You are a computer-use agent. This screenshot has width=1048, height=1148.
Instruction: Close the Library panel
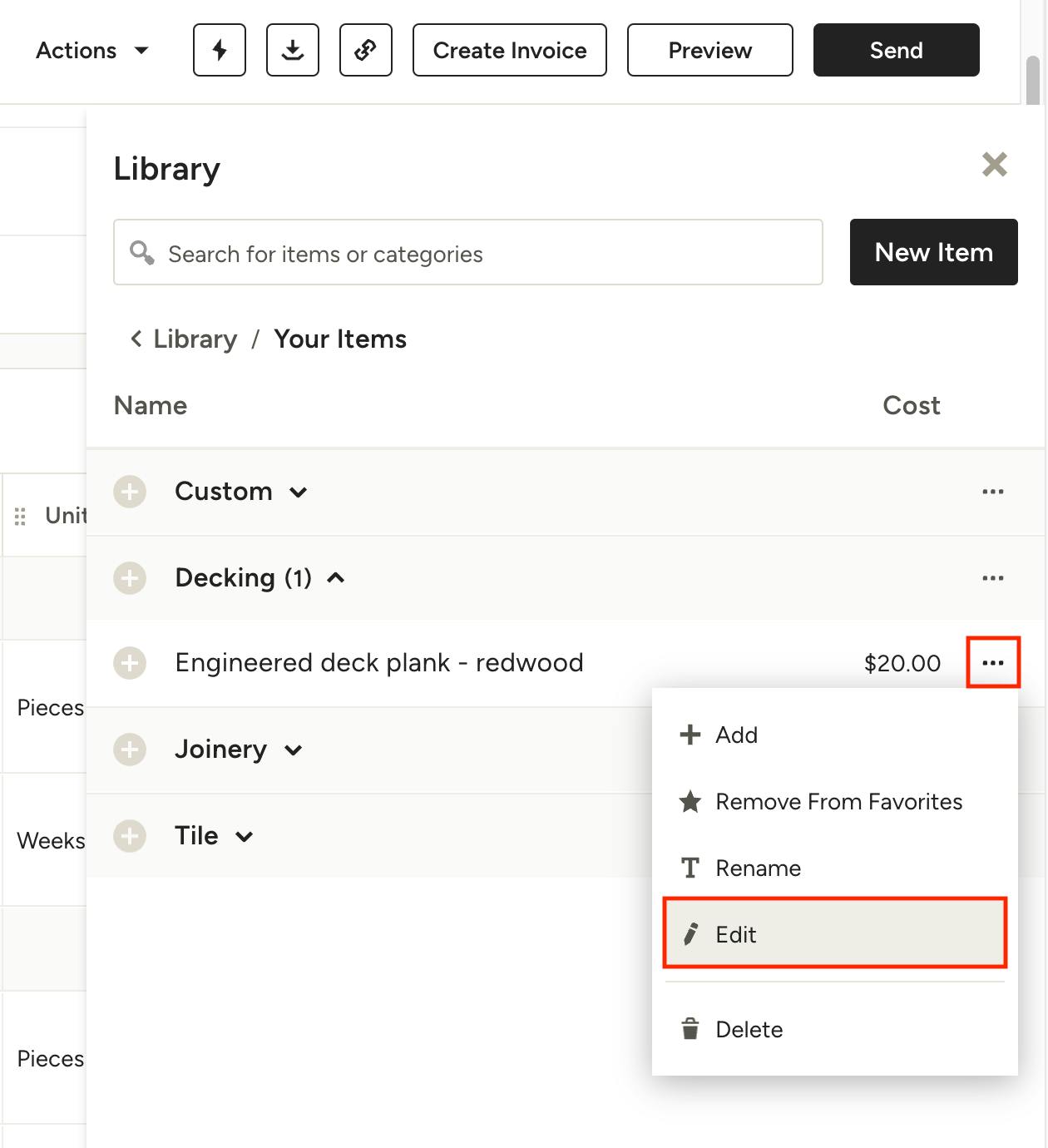pyautogui.click(x=994, y=165)
